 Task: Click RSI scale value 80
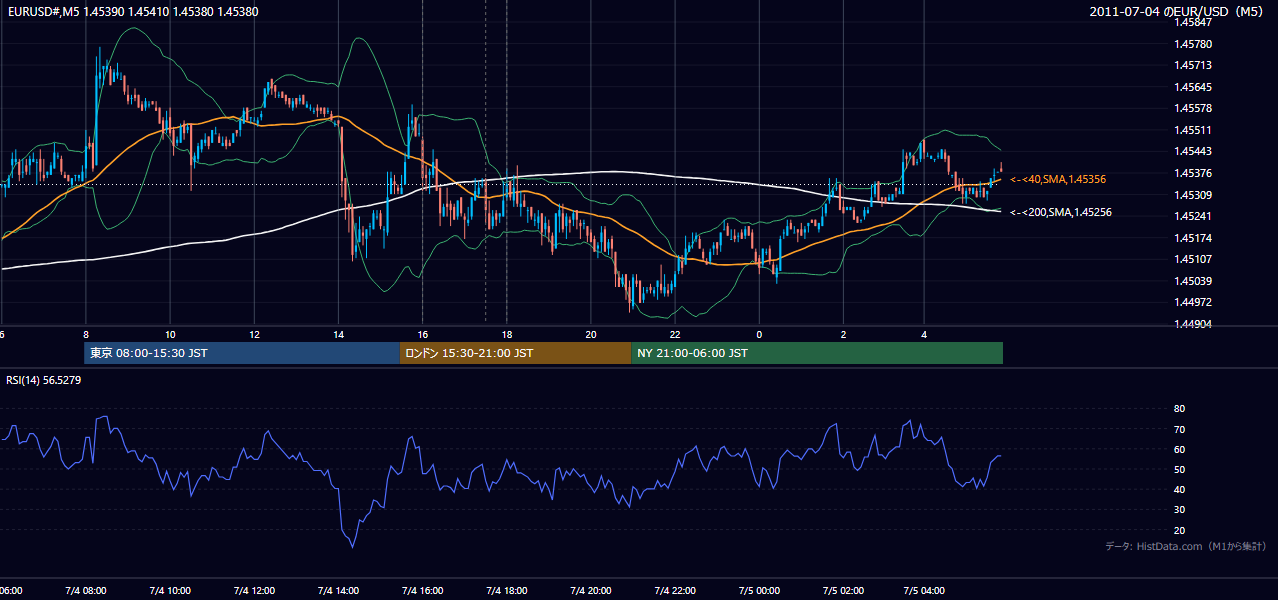(1179, 409)
